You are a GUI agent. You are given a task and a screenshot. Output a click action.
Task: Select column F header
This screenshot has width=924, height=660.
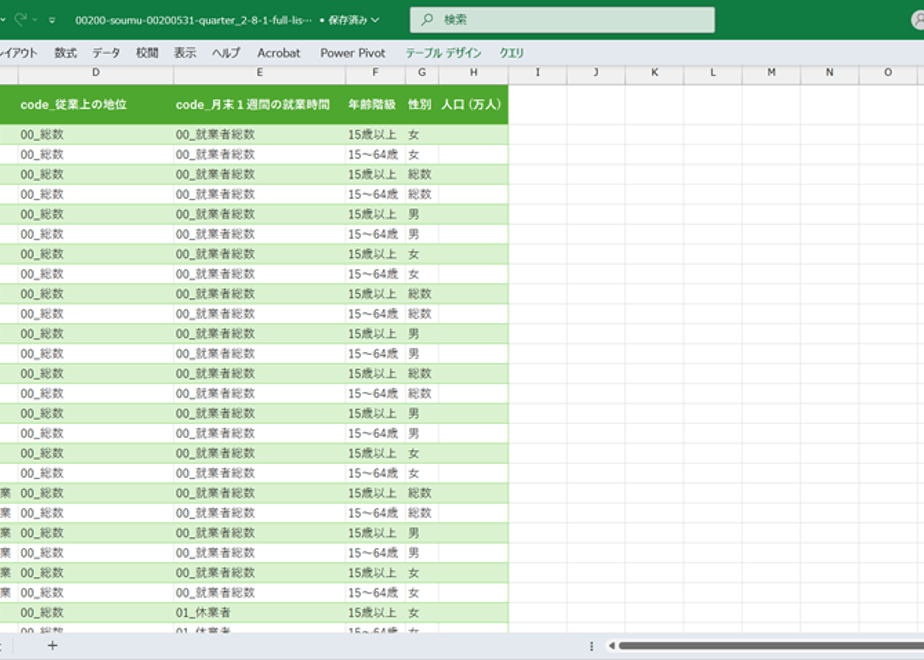(x=375, y=73)
